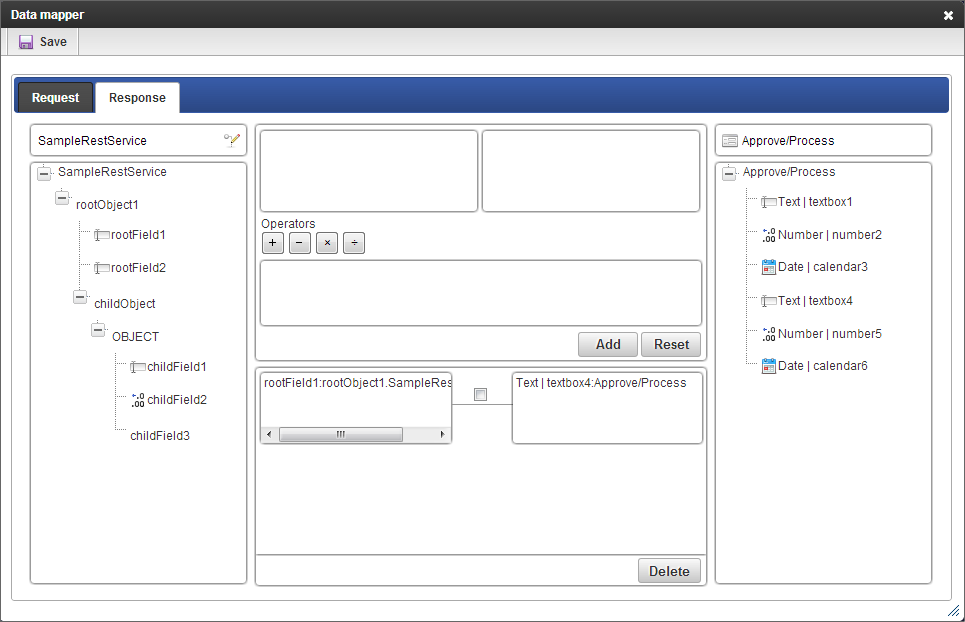Select the rootObject1 tree label

click(x=107, y=205)
